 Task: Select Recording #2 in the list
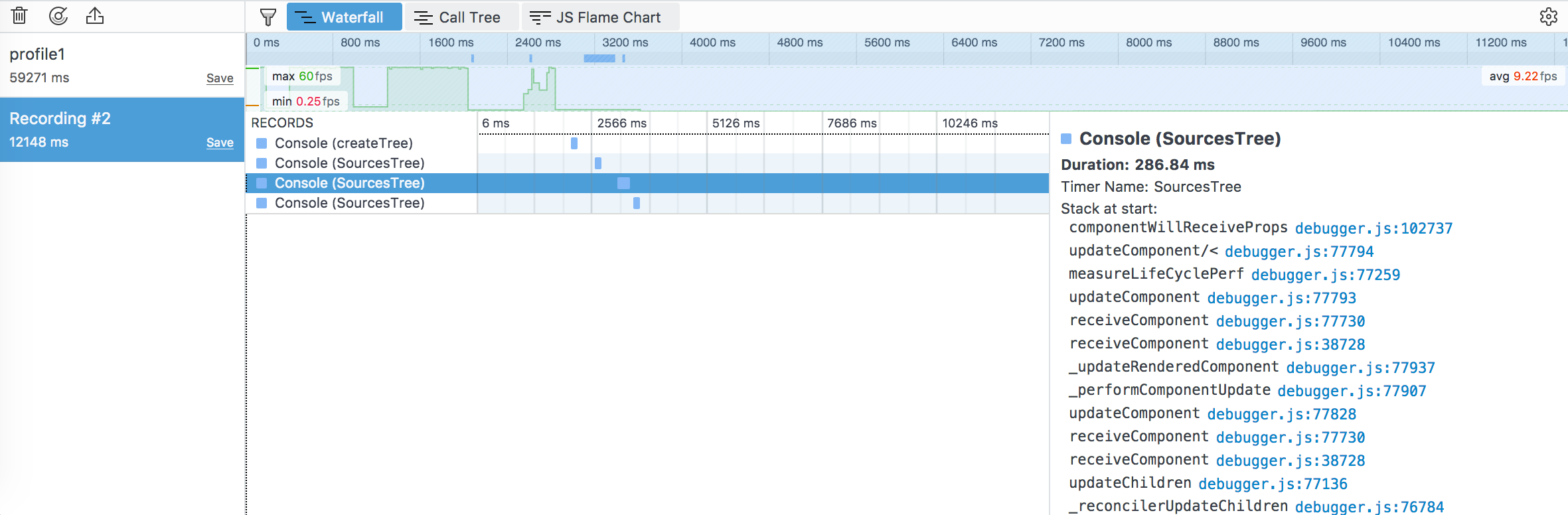122,129
